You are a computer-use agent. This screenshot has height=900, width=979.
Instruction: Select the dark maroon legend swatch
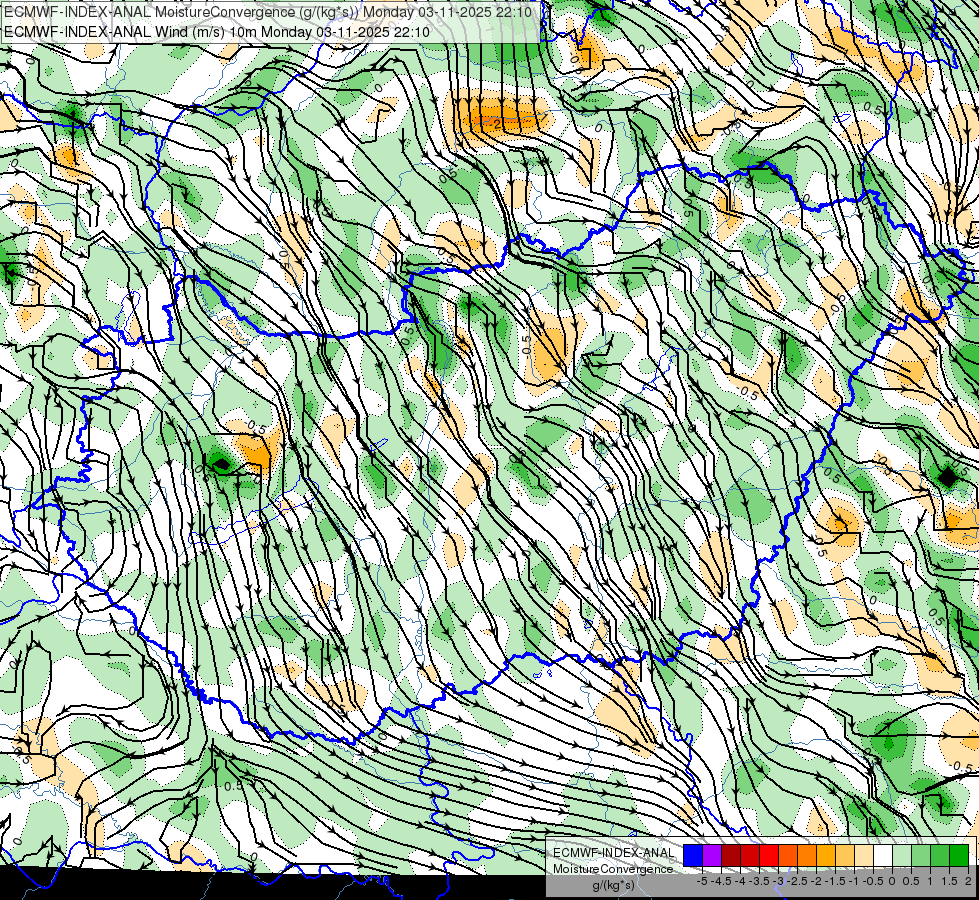click(x=731, y=855)
